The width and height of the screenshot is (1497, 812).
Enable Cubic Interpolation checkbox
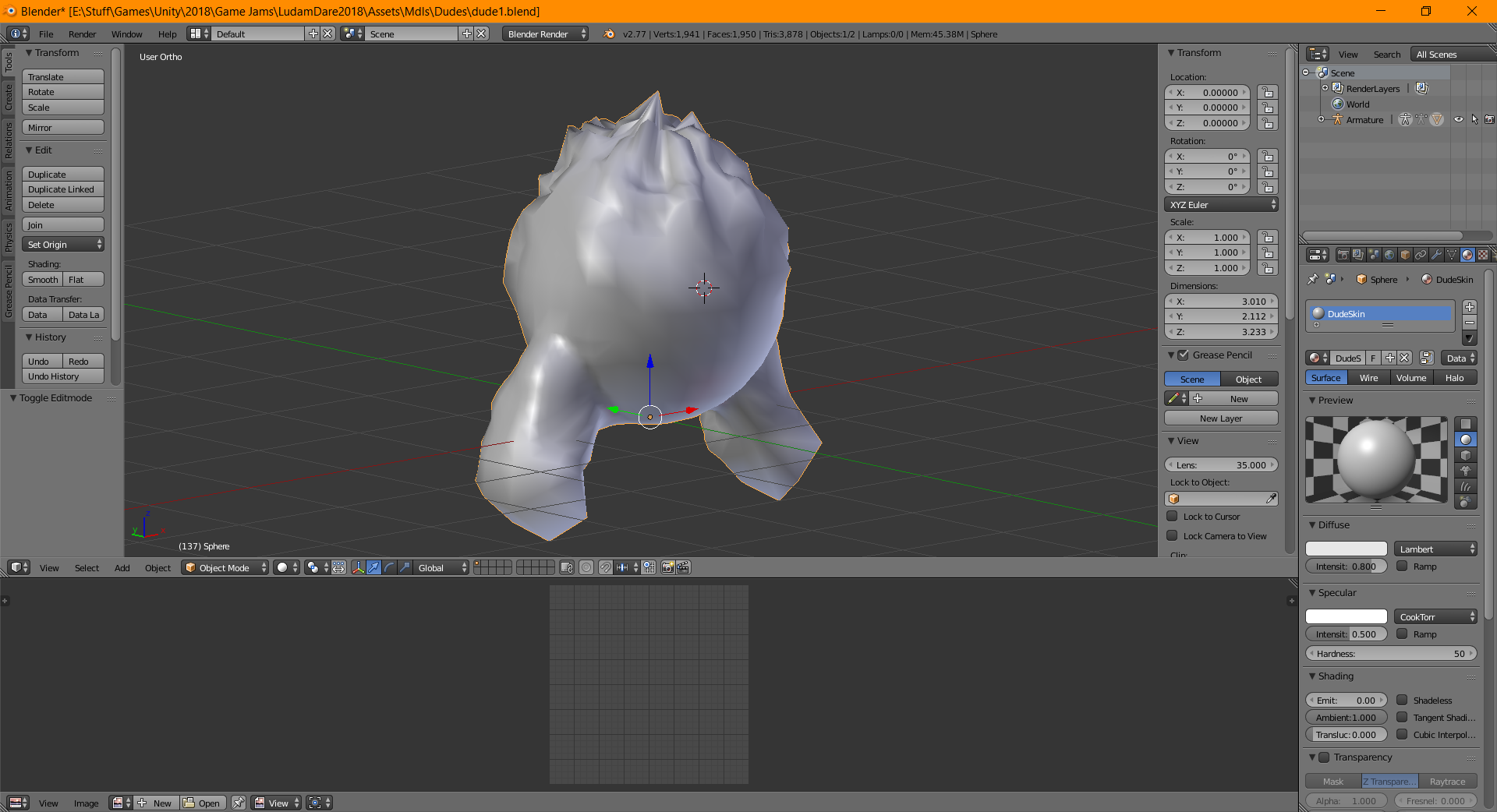click(1402, 734)
